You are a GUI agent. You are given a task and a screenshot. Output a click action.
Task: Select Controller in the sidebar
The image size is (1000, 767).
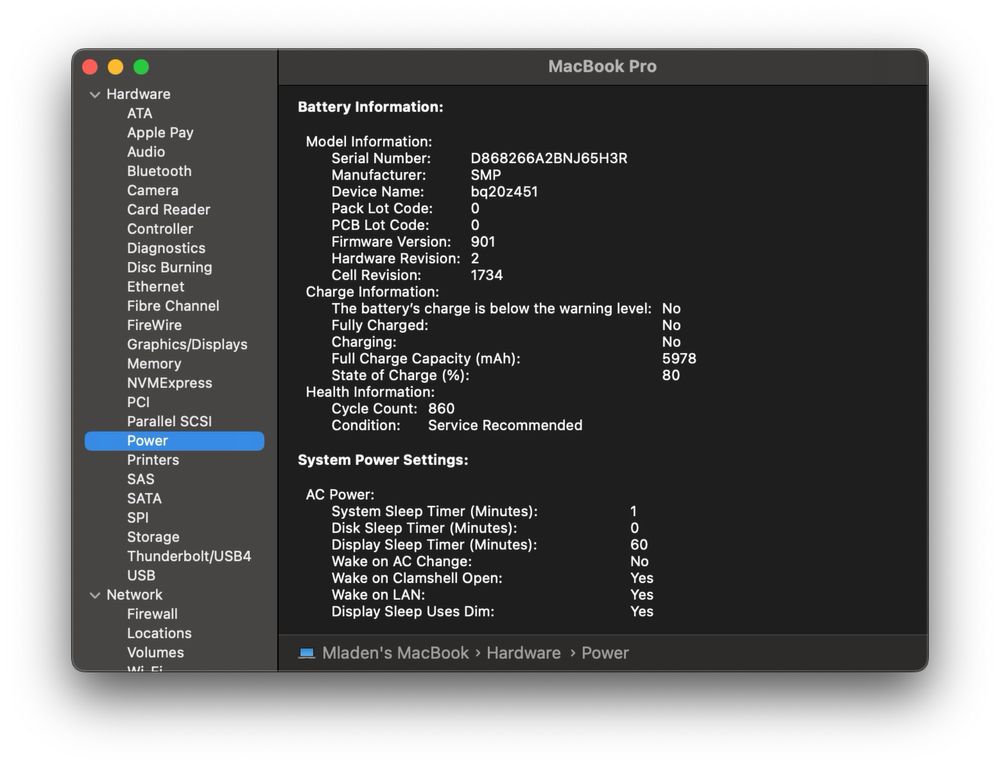coord(160,229)
